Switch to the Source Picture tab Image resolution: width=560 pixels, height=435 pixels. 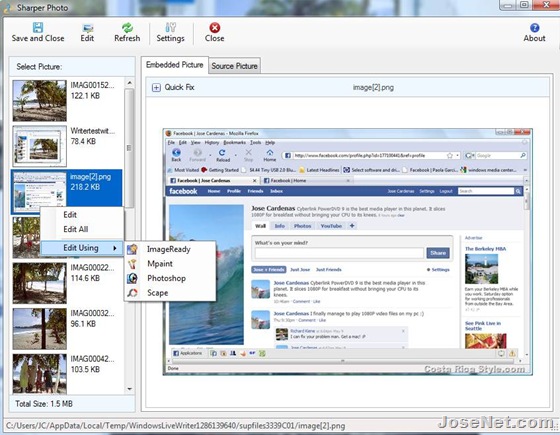(234, 66)
